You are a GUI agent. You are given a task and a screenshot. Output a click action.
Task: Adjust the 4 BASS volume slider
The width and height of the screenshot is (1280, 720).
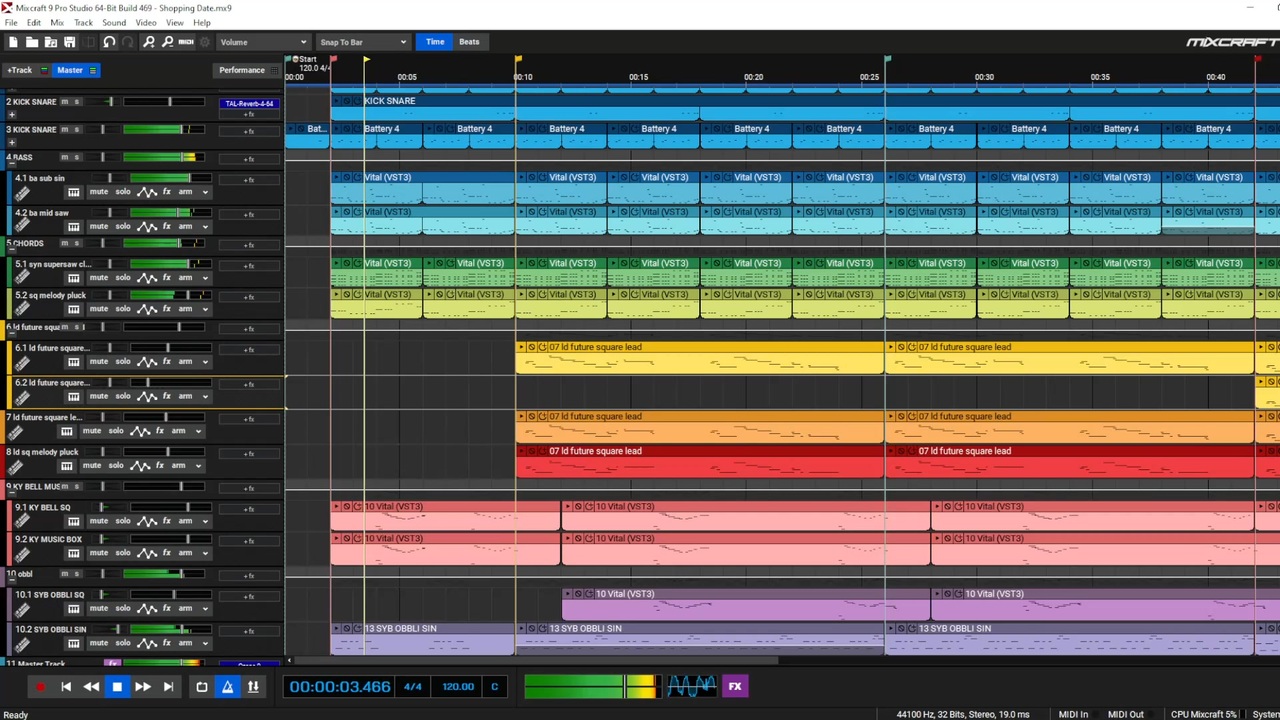point(163,158)
